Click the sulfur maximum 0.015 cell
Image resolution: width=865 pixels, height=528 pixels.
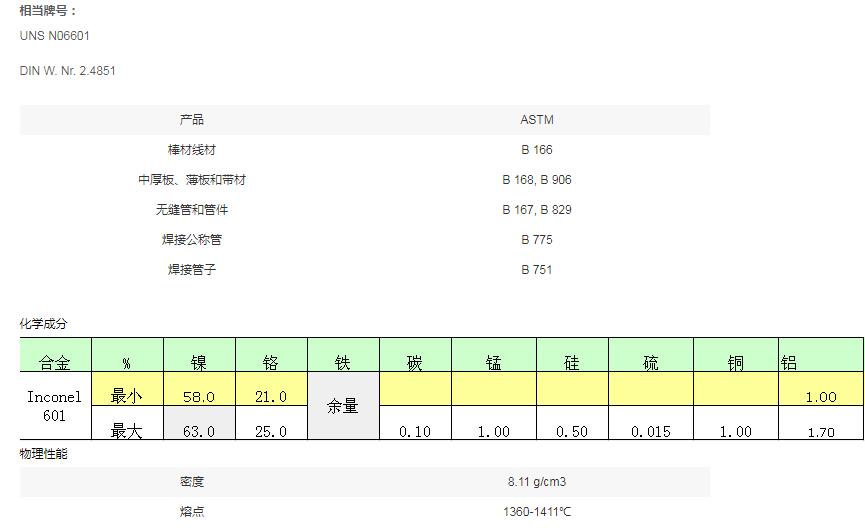coord(651,423)
